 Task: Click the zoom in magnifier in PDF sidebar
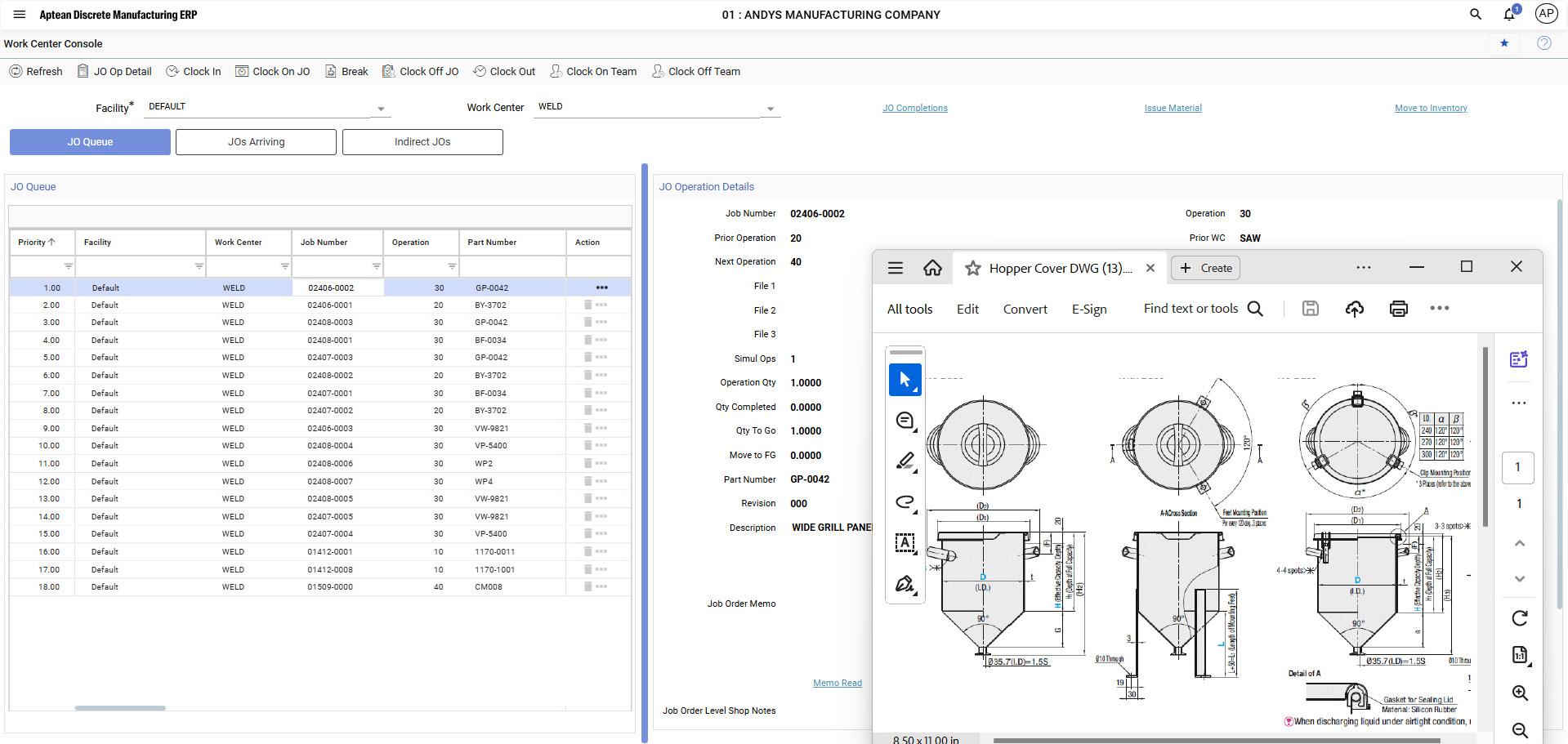(1519, 693)
